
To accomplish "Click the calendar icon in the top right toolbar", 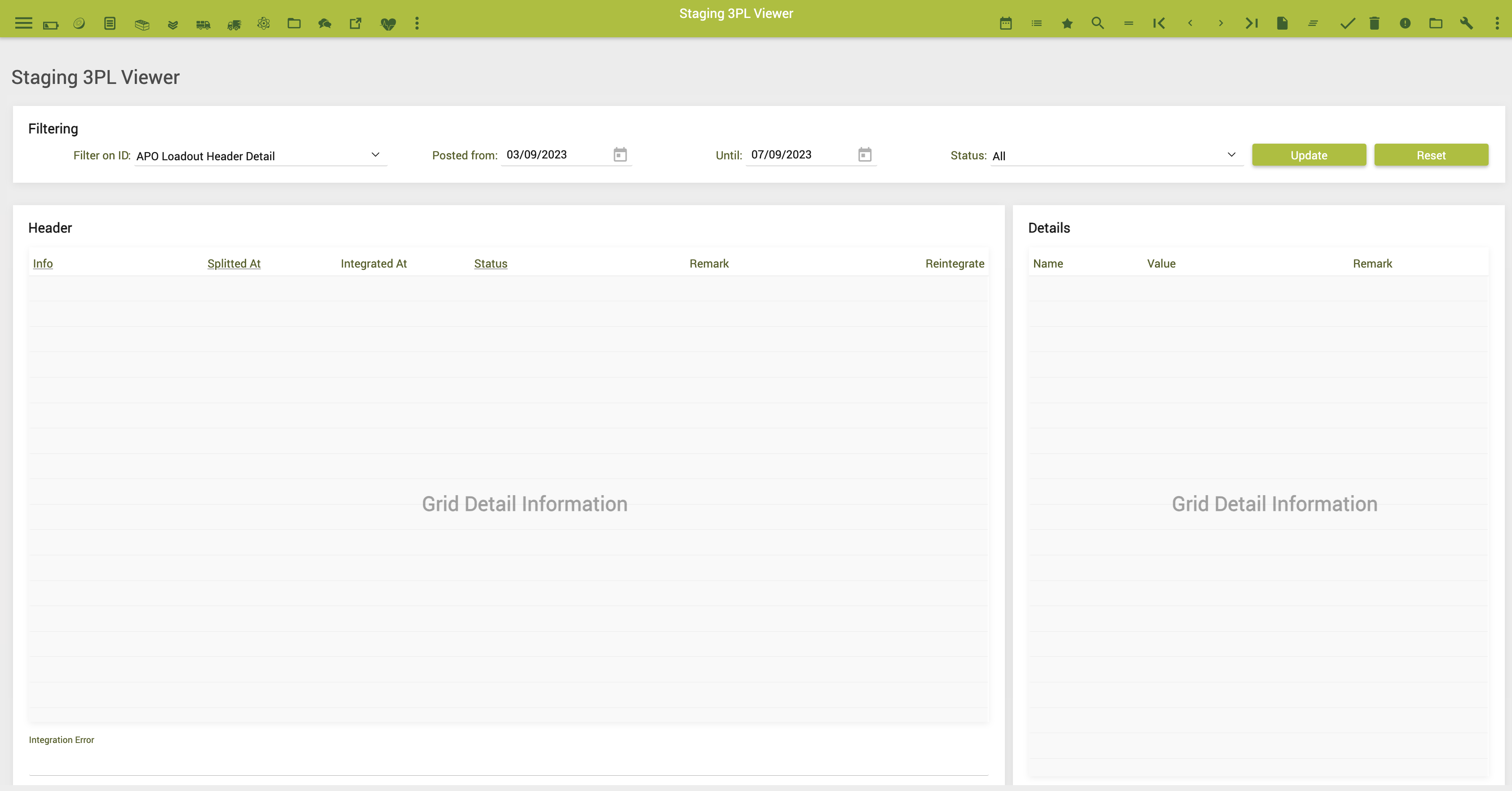I will point(1006,23).
